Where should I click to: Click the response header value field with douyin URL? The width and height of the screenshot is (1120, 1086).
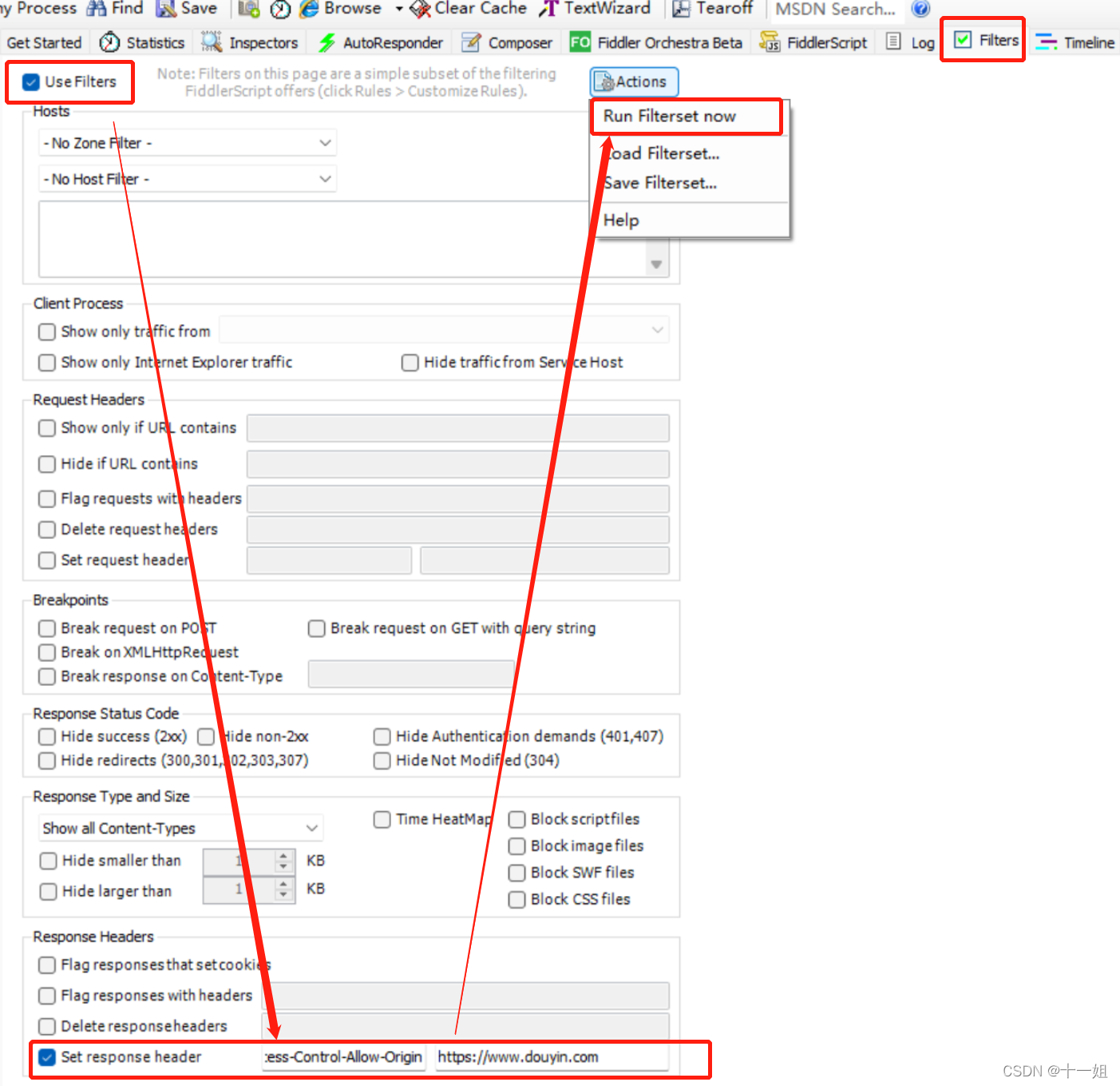pyautogui.click(x=551, y=1057)
